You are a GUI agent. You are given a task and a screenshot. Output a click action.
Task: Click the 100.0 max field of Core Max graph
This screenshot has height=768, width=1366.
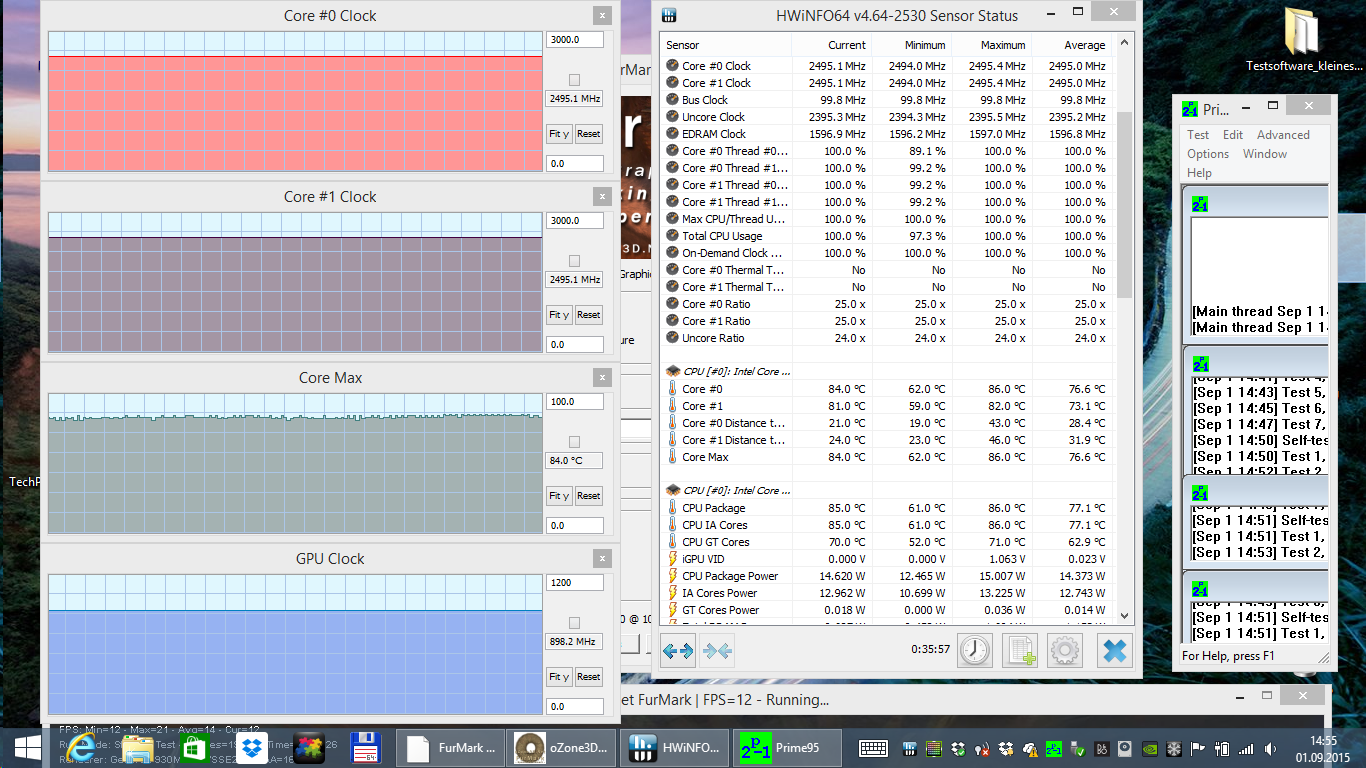click(x=575, y=402)
